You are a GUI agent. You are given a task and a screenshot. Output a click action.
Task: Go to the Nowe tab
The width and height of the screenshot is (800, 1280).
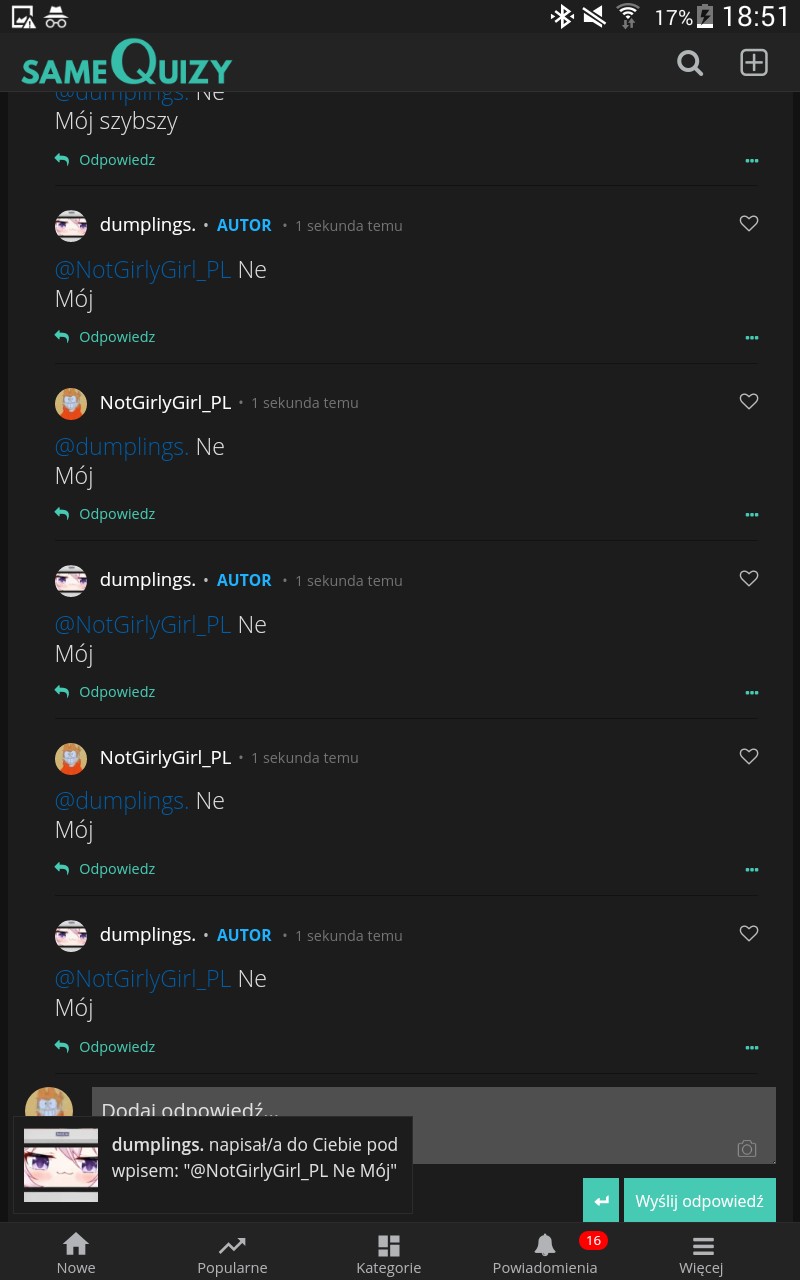tap(76, 1253)
